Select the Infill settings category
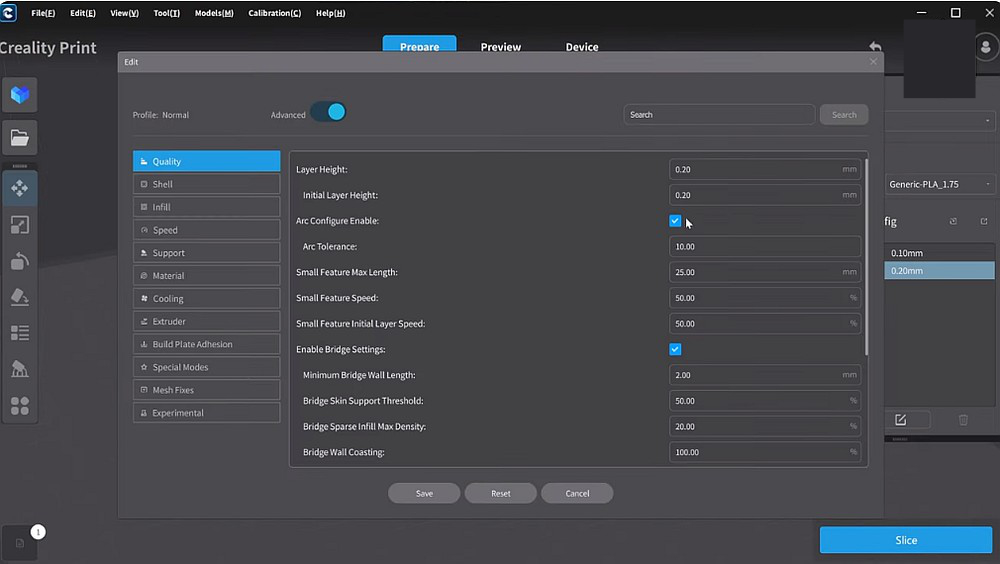1000x564 pixels. (x=207, y=207)
